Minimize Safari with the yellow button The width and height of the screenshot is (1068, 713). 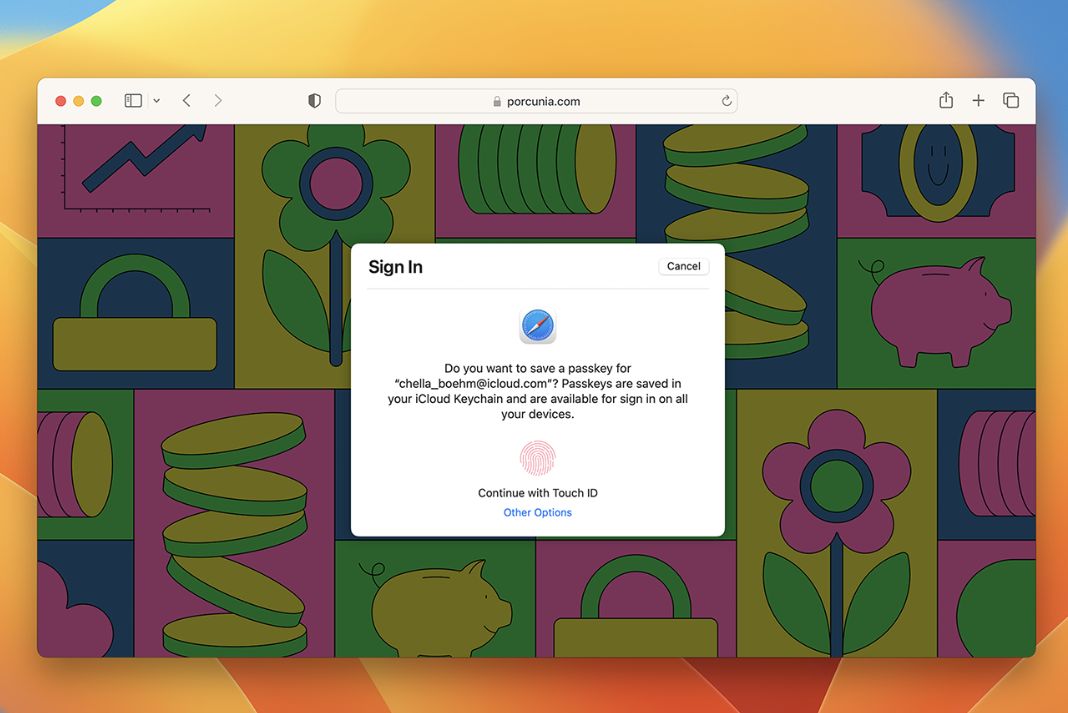click(77, 100)
